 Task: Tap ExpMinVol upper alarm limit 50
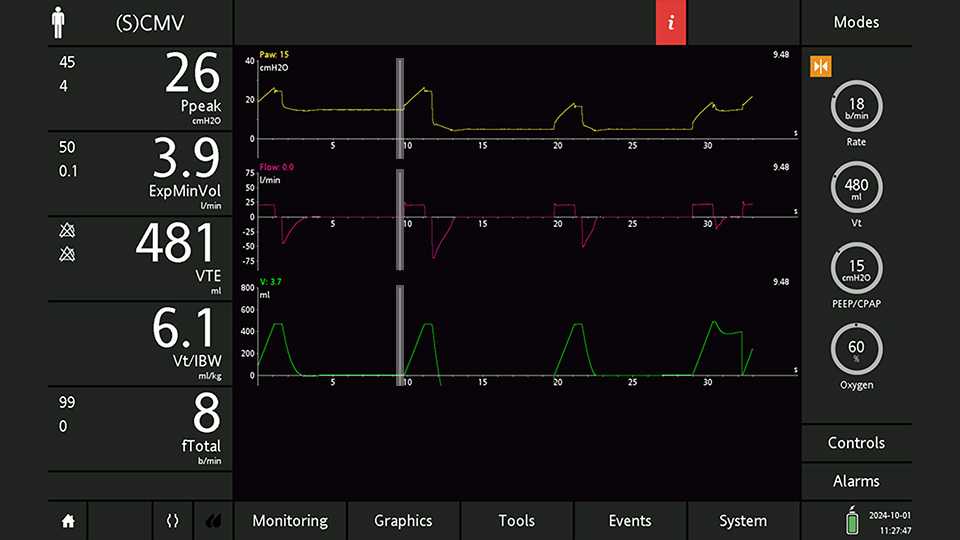tap(67, 147)
